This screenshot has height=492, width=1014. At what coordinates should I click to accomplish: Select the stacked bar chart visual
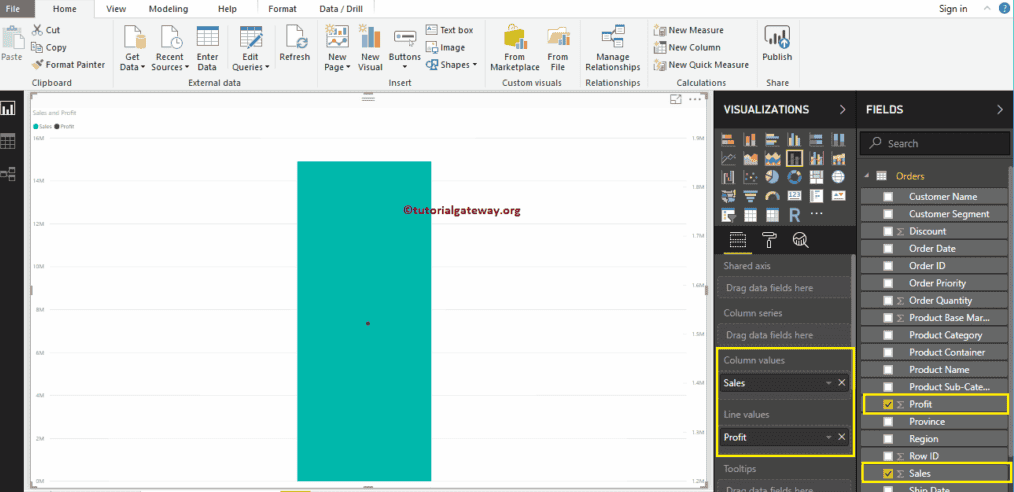click(728, 140)
